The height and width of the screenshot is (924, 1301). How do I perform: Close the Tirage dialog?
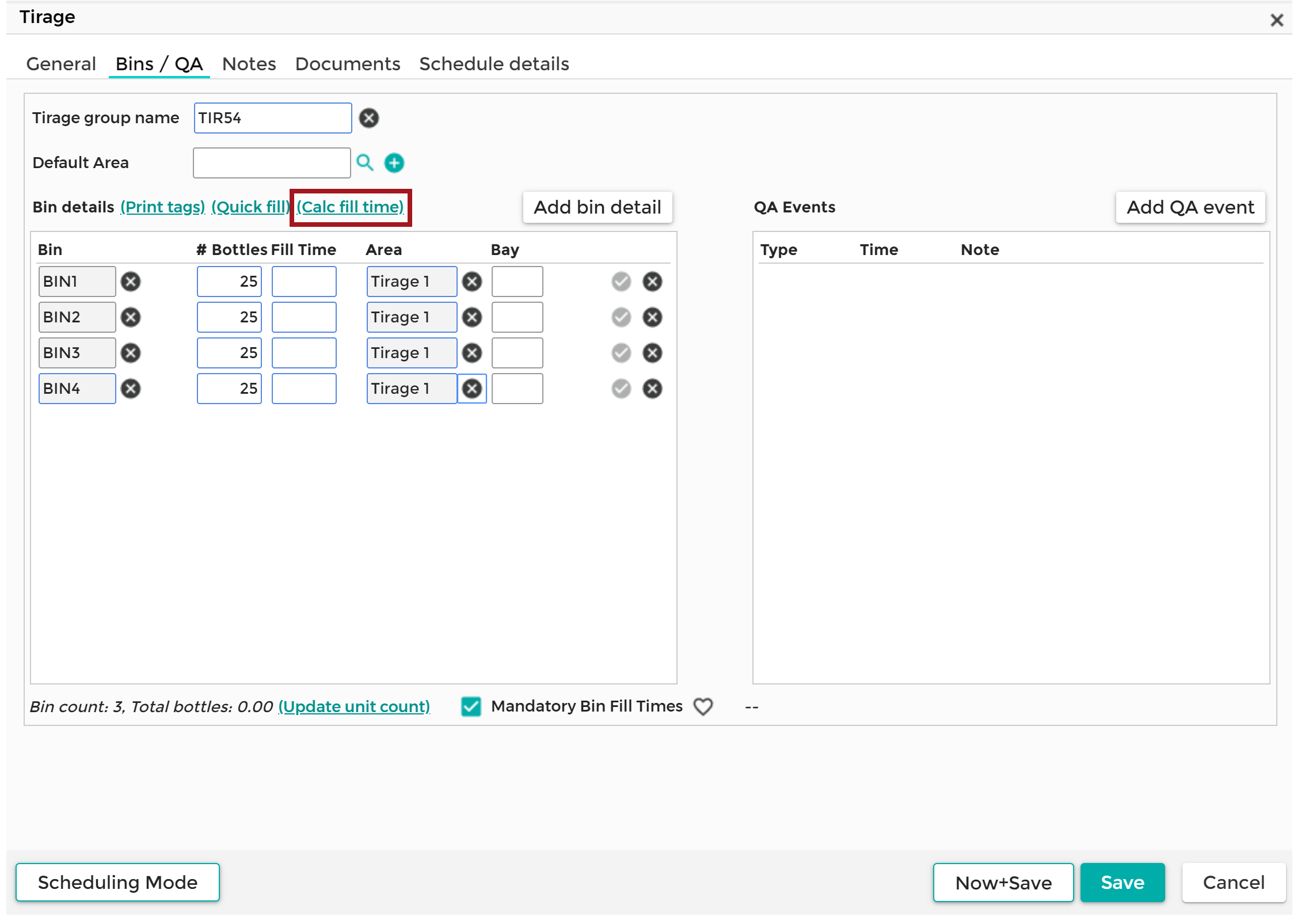tap(1277, 20)
